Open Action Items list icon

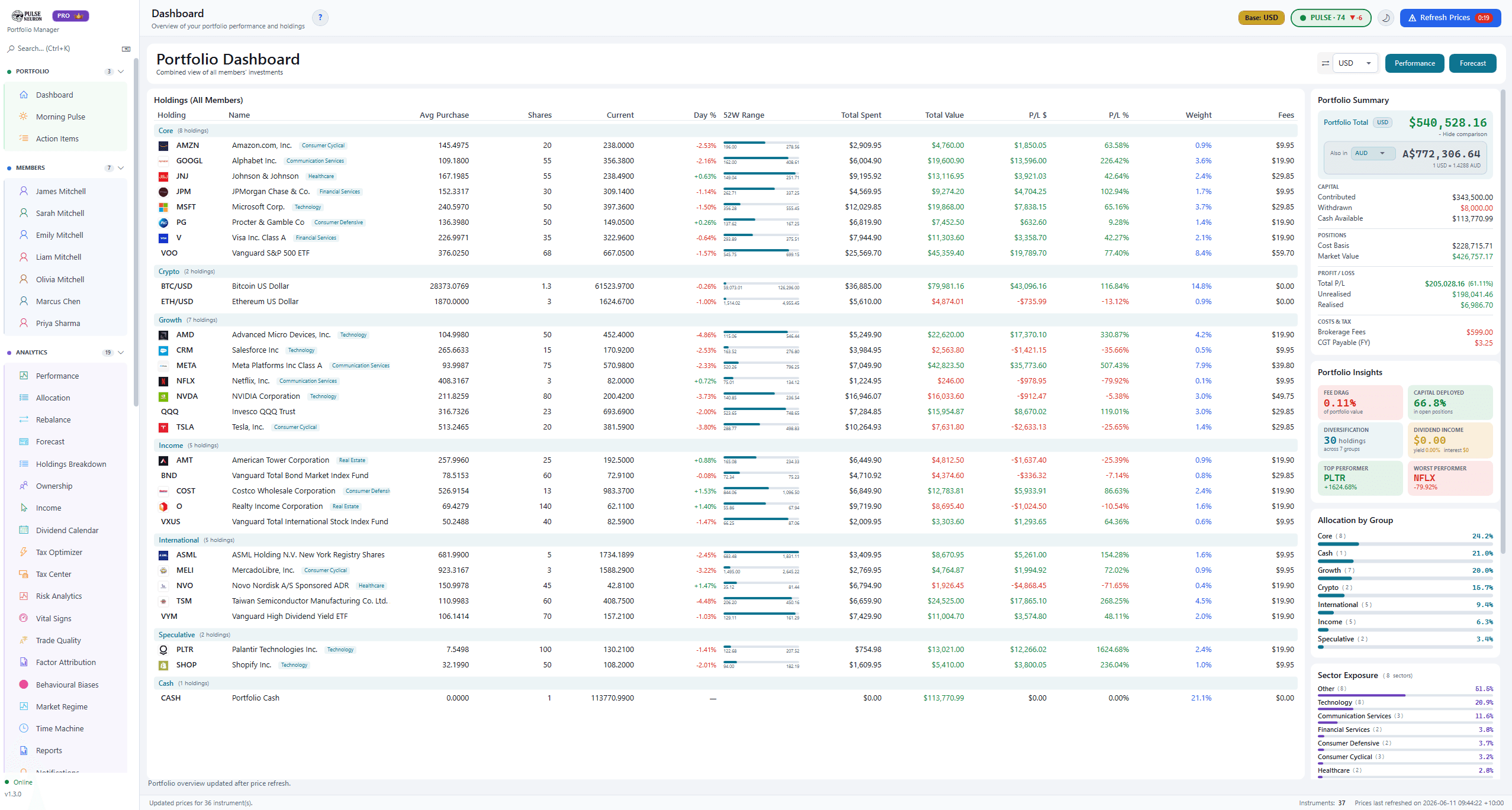[24, 138]
